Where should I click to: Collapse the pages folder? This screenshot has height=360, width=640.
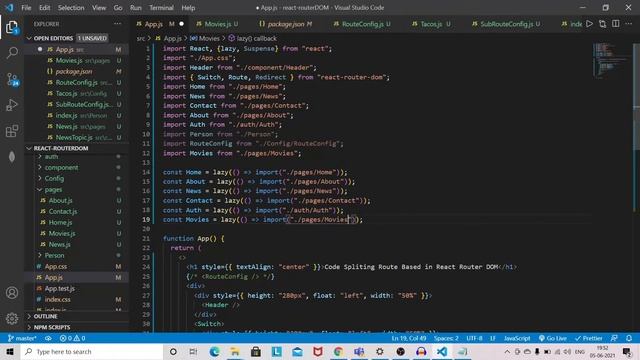53,190
